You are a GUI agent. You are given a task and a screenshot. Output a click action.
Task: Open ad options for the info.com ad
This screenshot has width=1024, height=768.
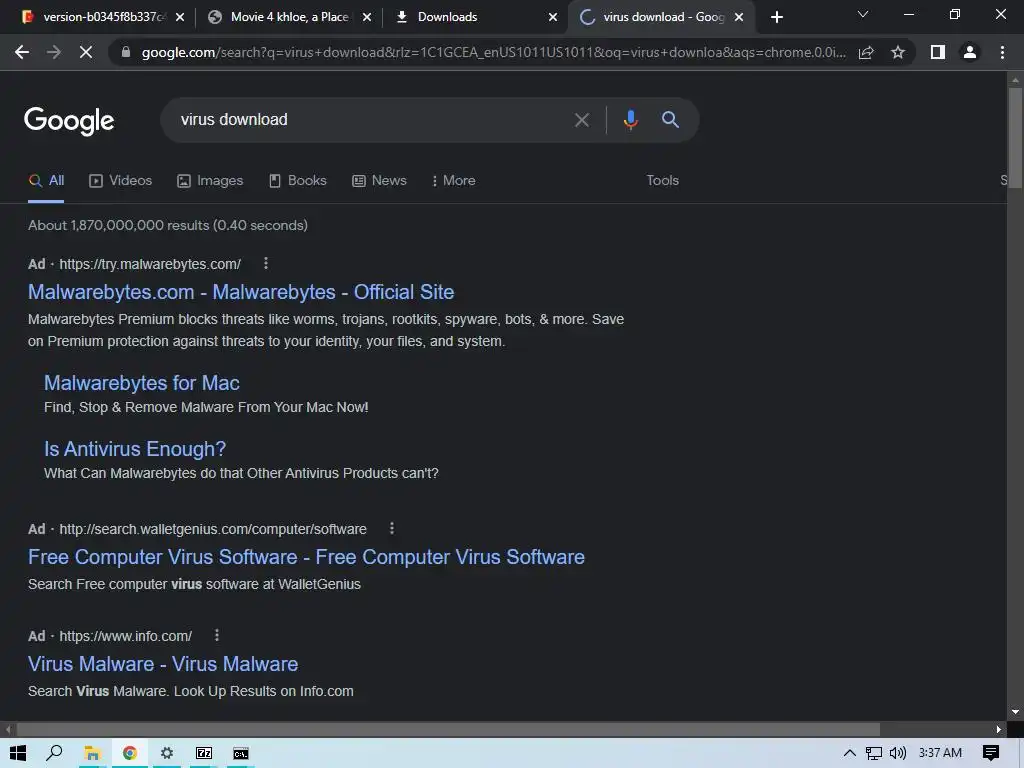click(x=217, y=635)
